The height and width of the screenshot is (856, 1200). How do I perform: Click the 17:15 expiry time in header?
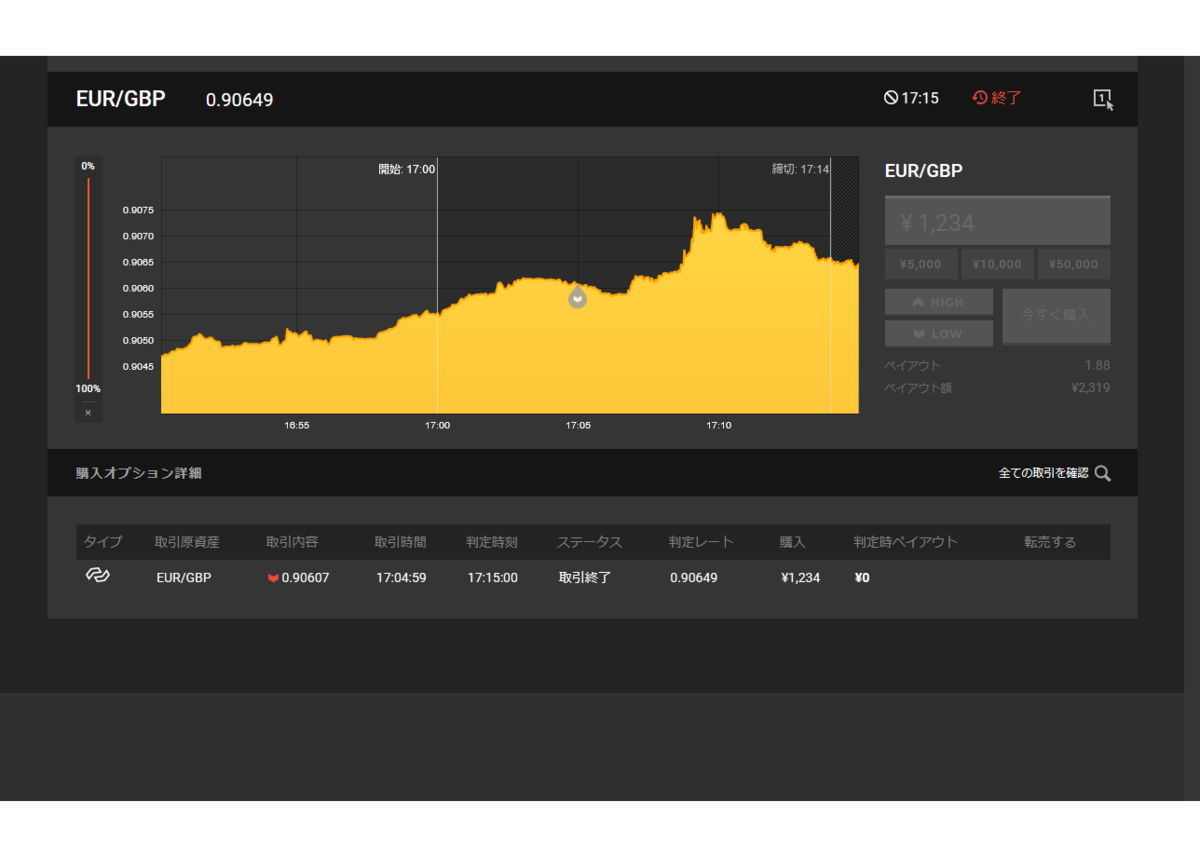920,98
